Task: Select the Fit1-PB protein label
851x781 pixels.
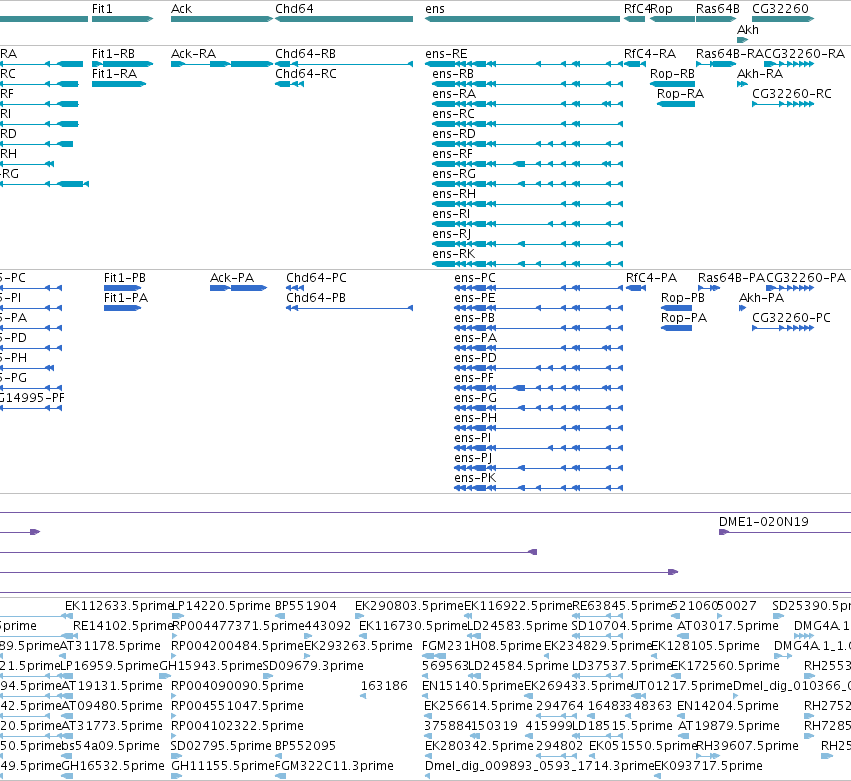Action: (x=125, y=278)
